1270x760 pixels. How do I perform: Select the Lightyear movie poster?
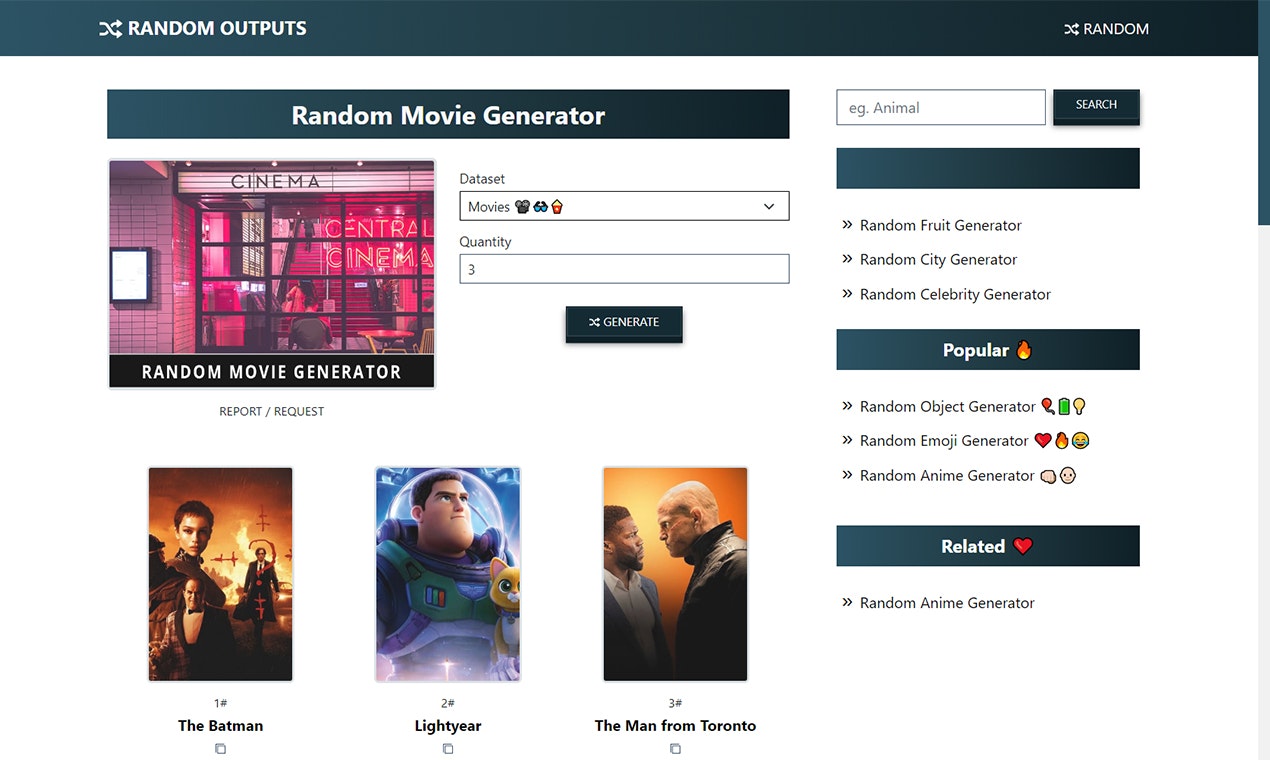click(448, 574)
